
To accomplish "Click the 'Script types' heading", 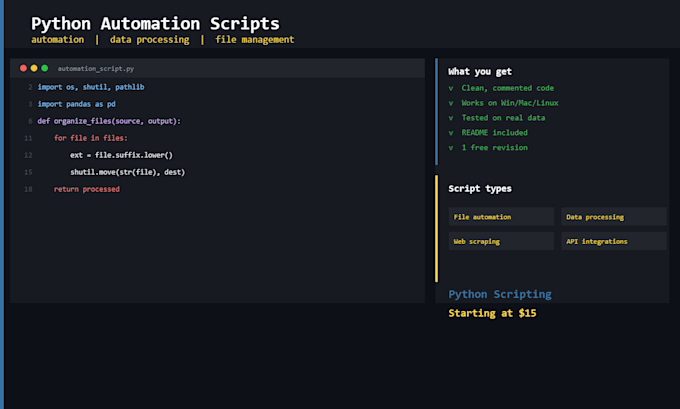I will coord(480,189).
